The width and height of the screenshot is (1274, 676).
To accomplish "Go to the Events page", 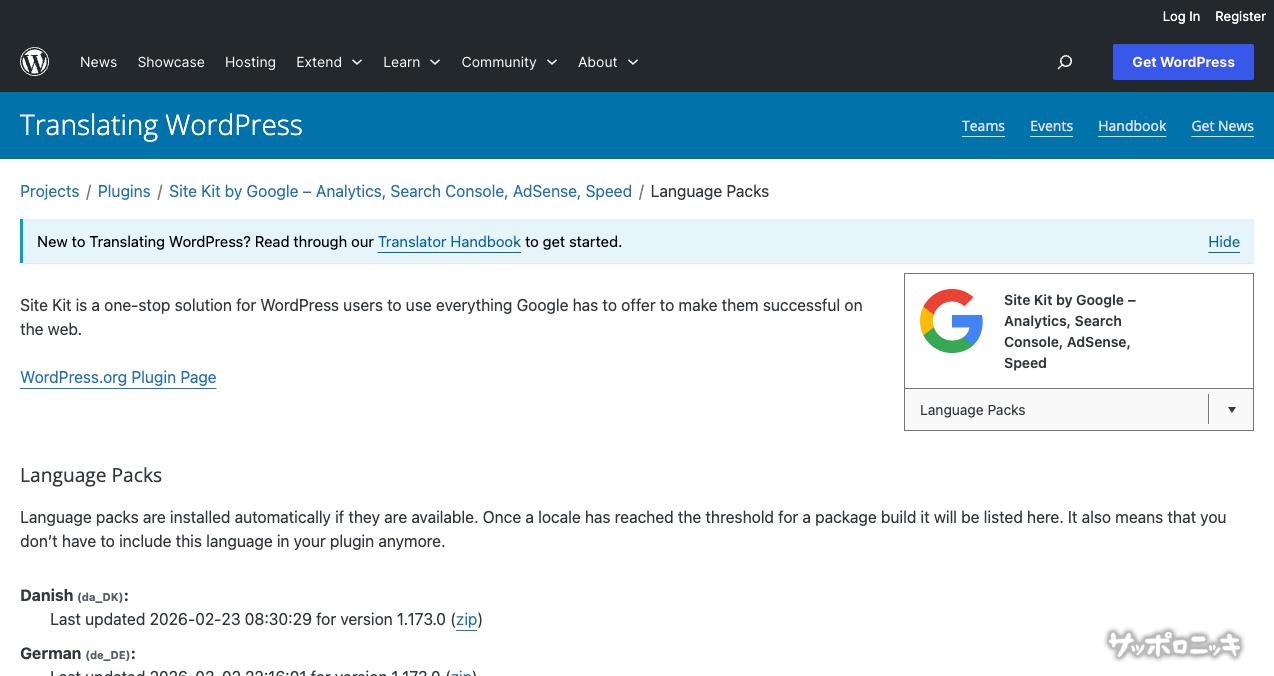I will pyautogui.click(x=1051, y=126).
